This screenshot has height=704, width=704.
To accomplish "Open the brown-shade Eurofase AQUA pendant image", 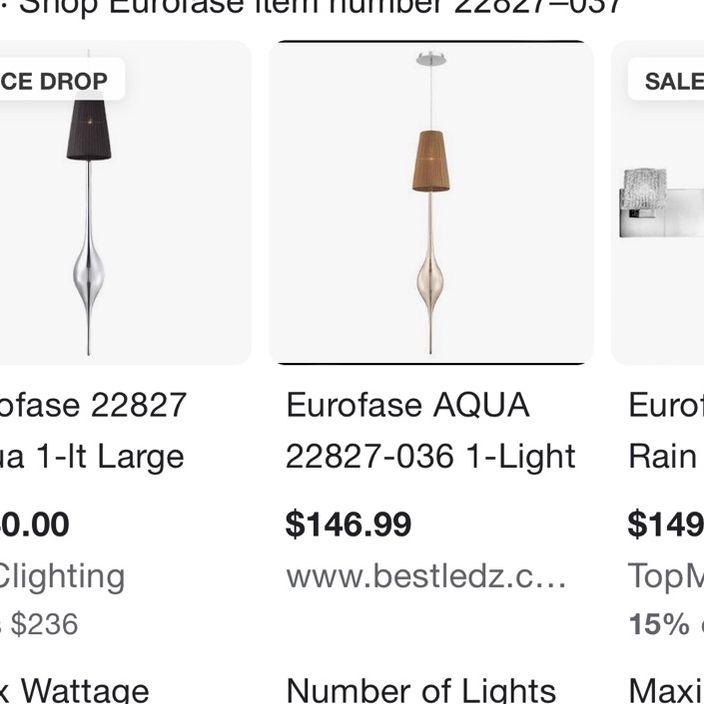I will (431, 202).
